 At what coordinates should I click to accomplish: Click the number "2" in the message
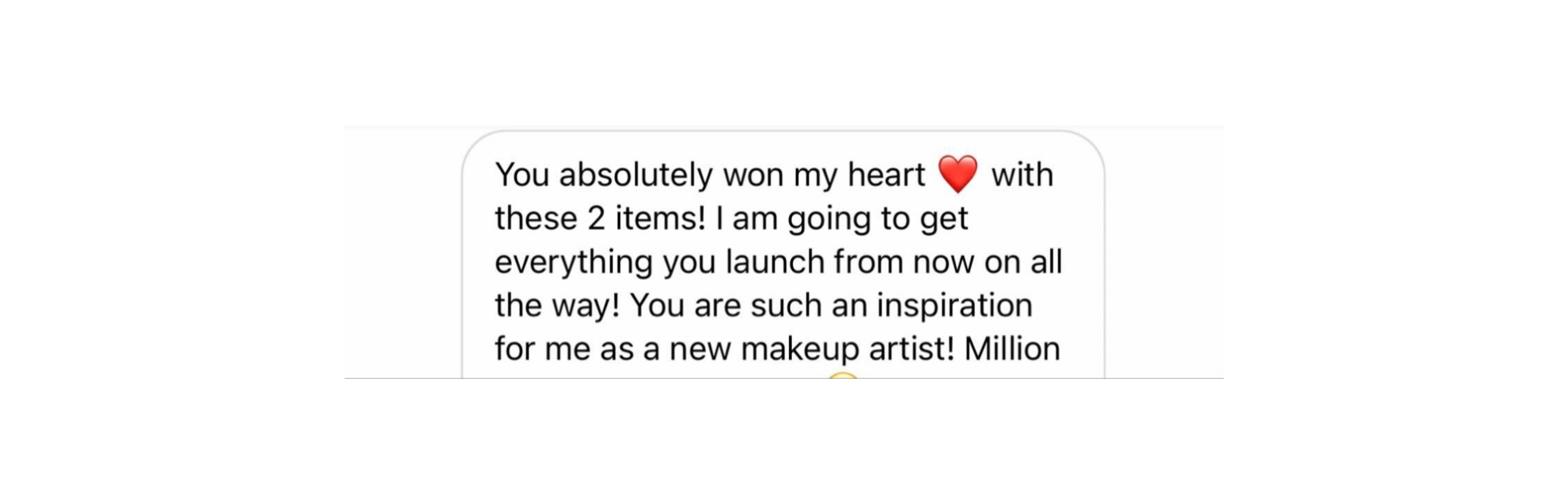click(x=596, y=219)
